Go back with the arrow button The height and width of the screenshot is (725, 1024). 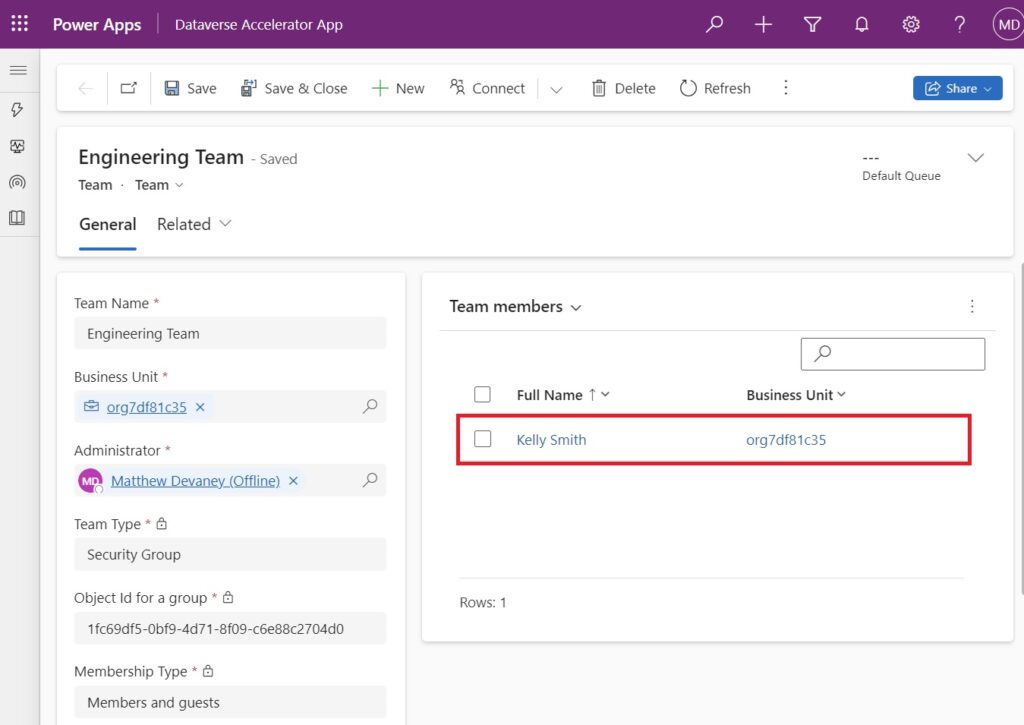point(85,88)
